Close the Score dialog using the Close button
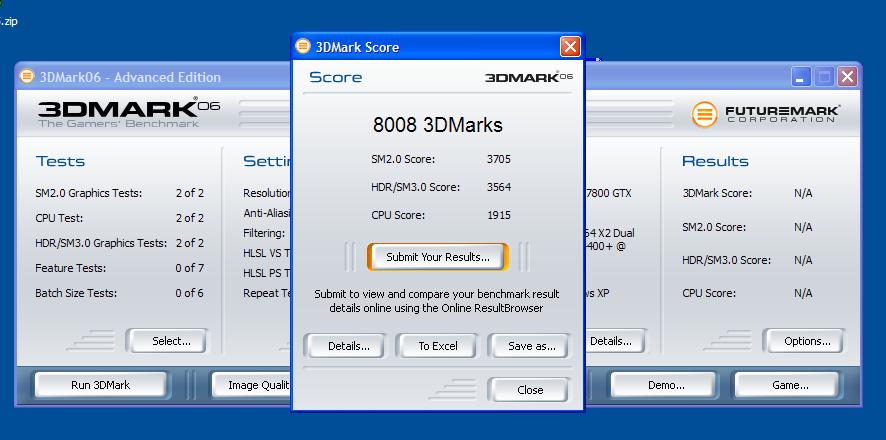Viewport: 886px width, 440px height. [x=529, y=390]
